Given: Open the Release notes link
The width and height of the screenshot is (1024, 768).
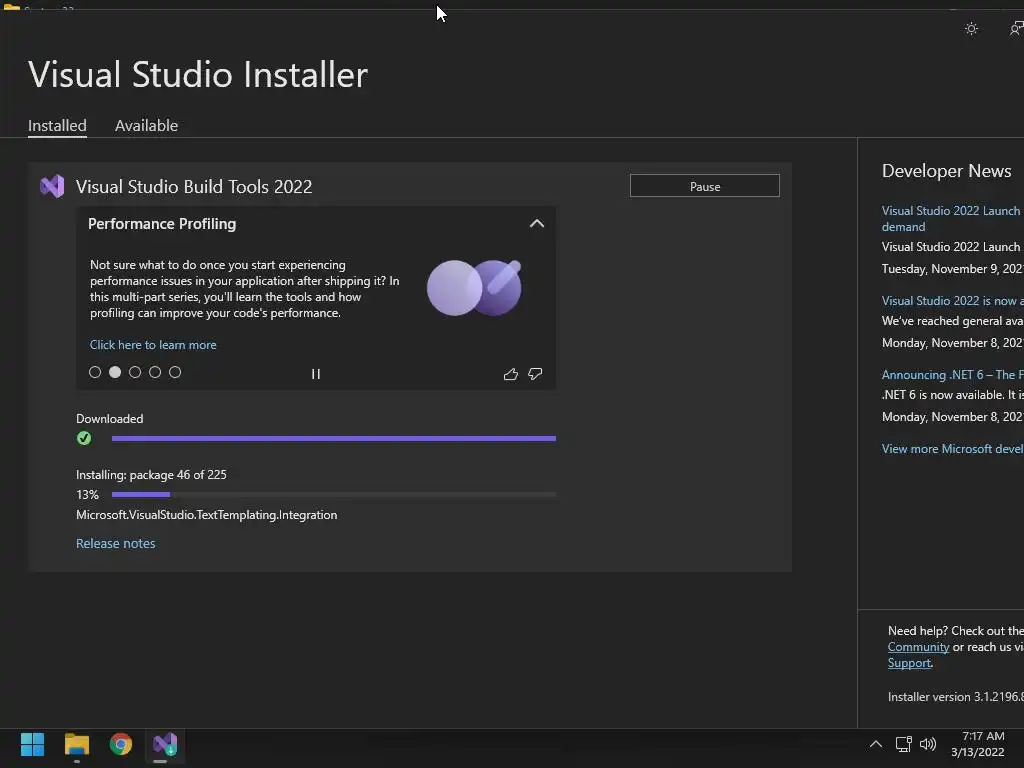Looking at the screenshot, I should click(116, 543).
